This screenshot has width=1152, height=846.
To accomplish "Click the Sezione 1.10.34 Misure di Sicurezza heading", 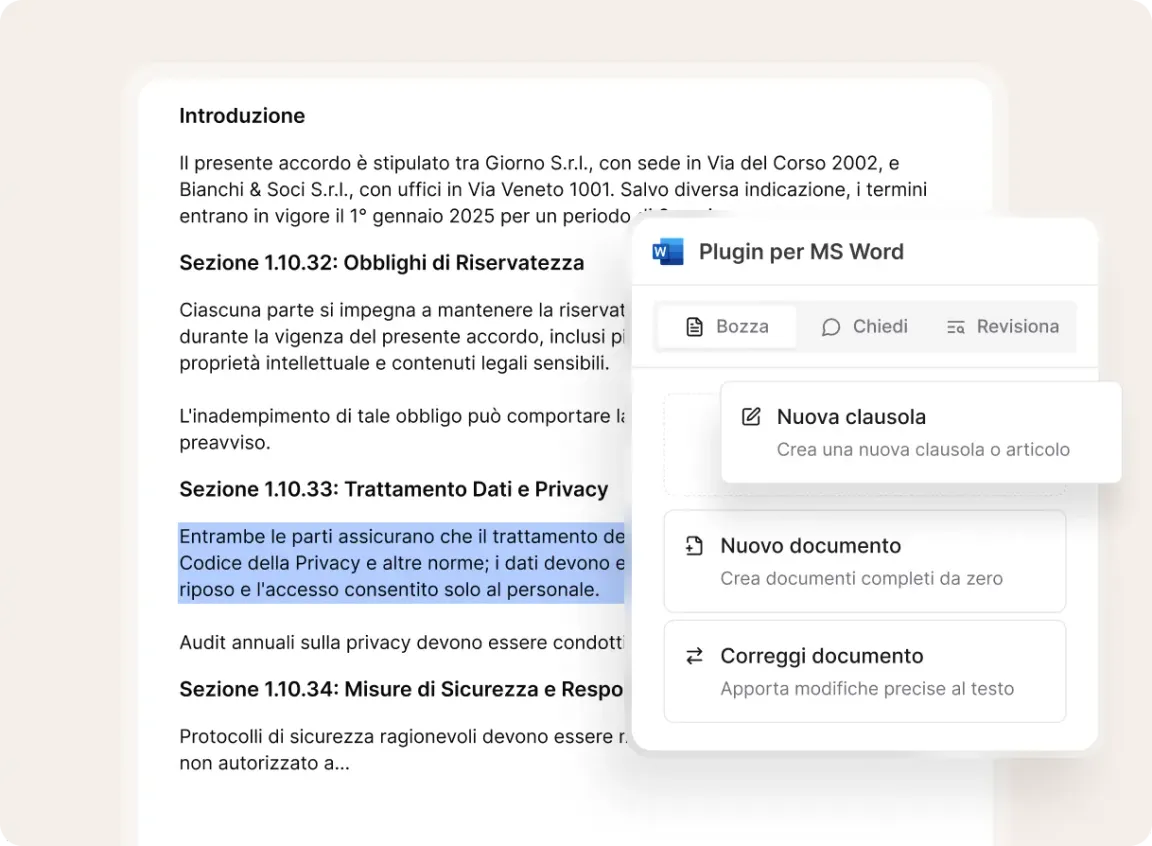I will click(x=400, y=689).
